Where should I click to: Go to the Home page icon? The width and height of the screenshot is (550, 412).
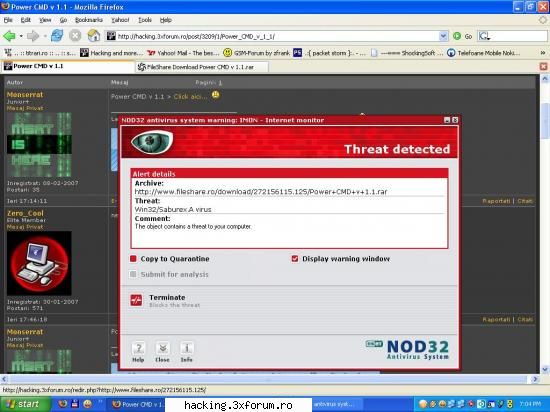pos(94,36)
